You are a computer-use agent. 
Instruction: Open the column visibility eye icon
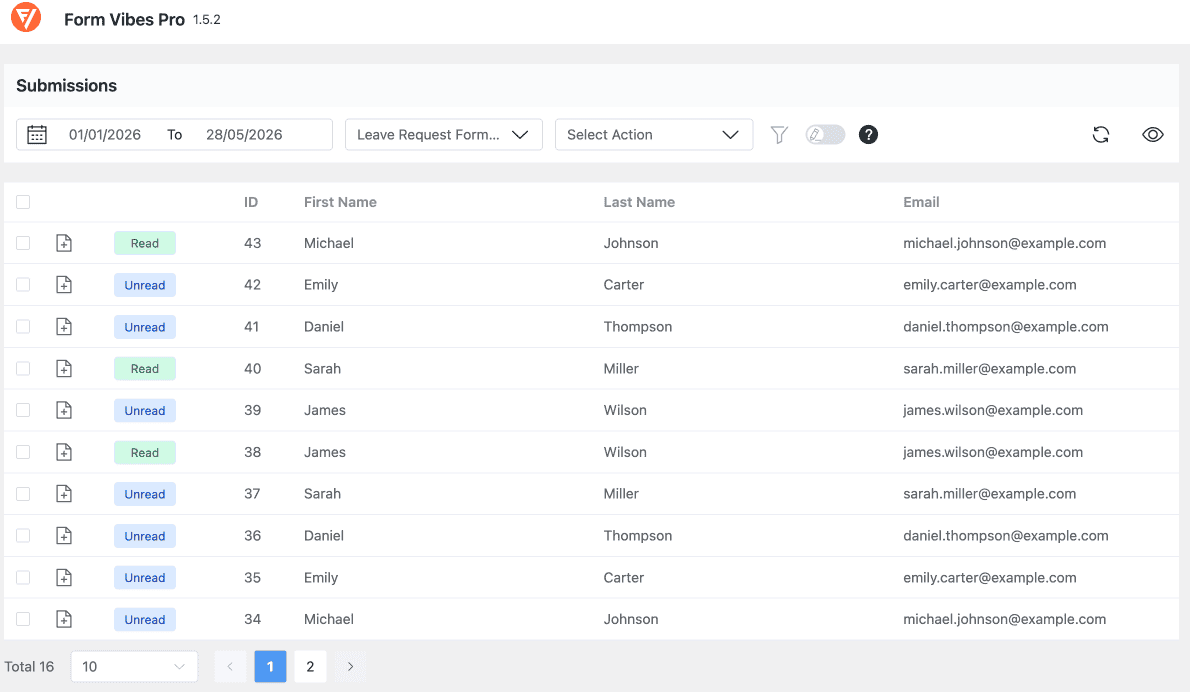pyautogui.click(x=1153, y=135)
